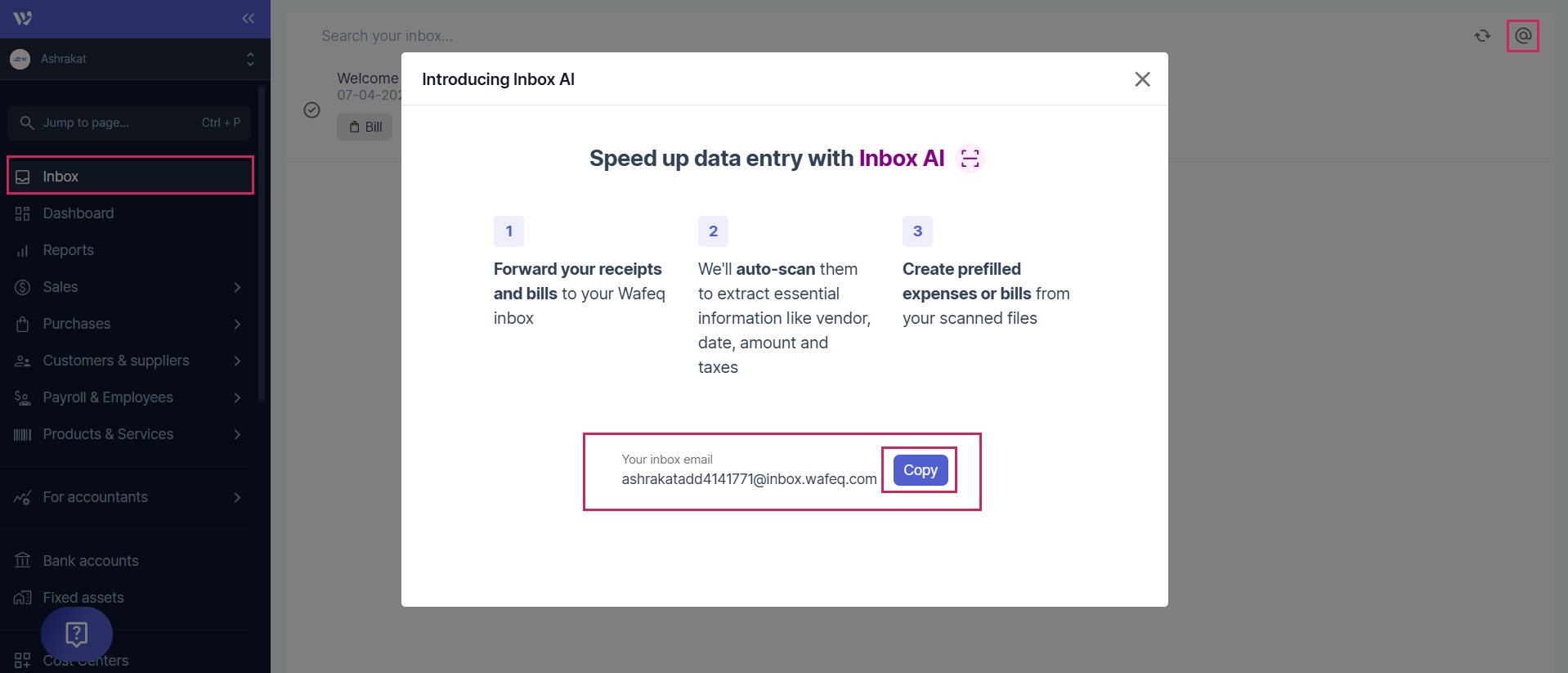Click the sync/refresh icon in the top right
The image size is (1568, 673).
(x=1482, y=35)
